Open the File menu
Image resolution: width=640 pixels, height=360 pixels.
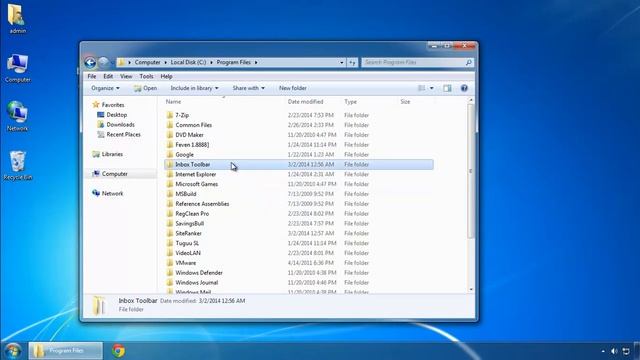point(92,76)
